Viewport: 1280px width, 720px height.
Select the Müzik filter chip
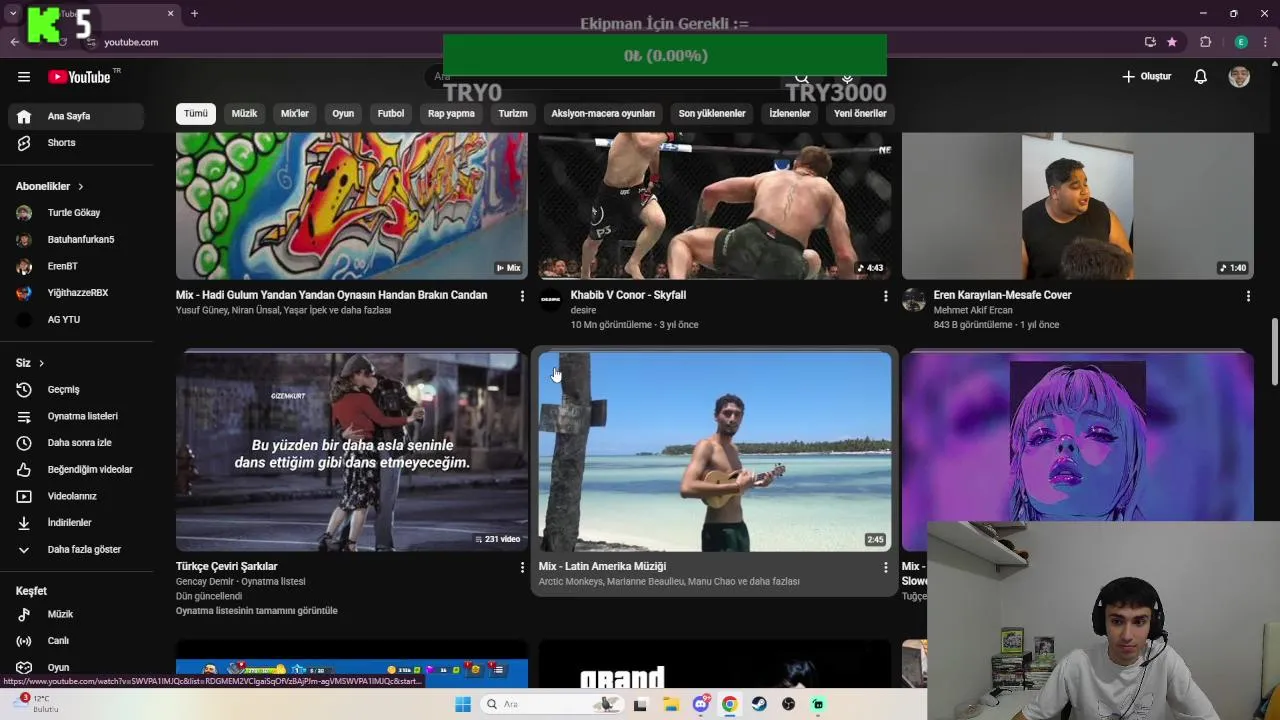(244, 114)
